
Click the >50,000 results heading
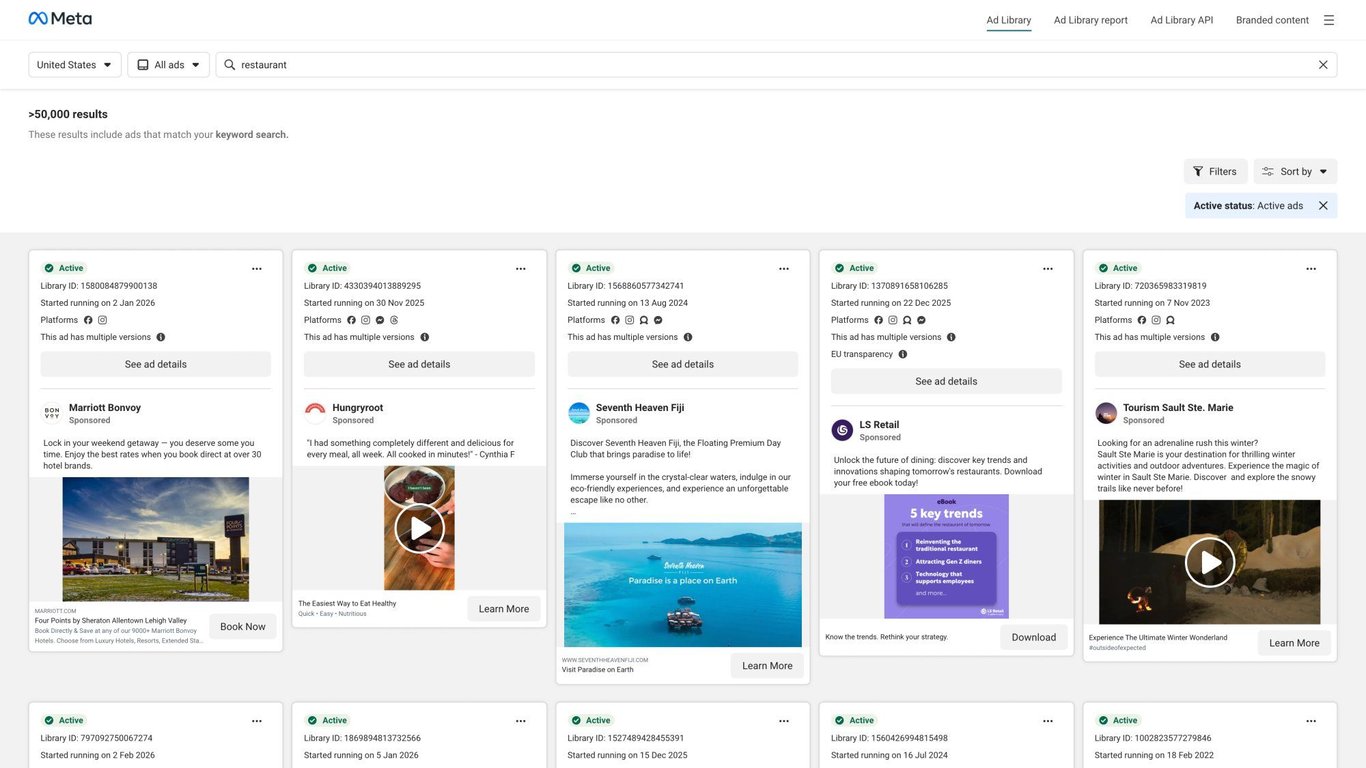68,114
